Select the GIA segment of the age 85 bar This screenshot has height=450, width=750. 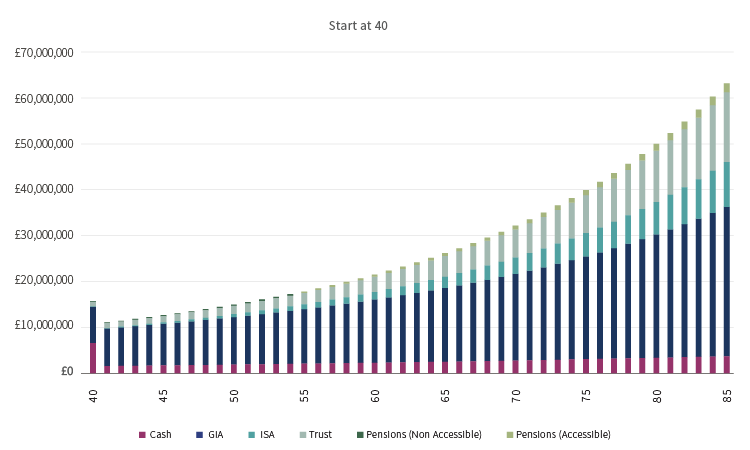click(727, 282)
